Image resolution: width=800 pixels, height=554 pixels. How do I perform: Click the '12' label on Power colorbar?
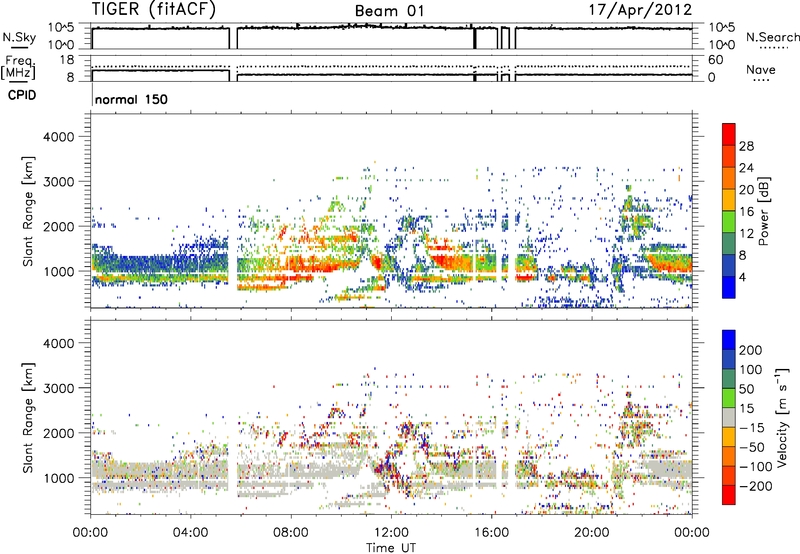pos(746,234)
